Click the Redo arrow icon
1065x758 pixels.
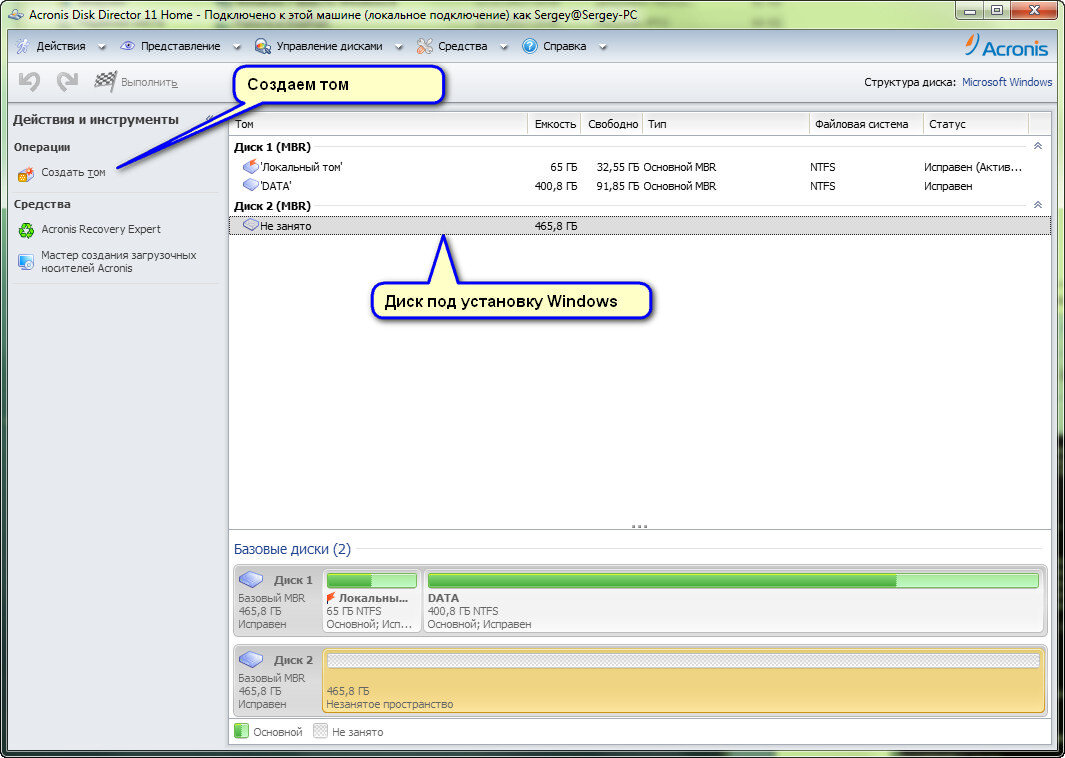click(x=67, y=82)
